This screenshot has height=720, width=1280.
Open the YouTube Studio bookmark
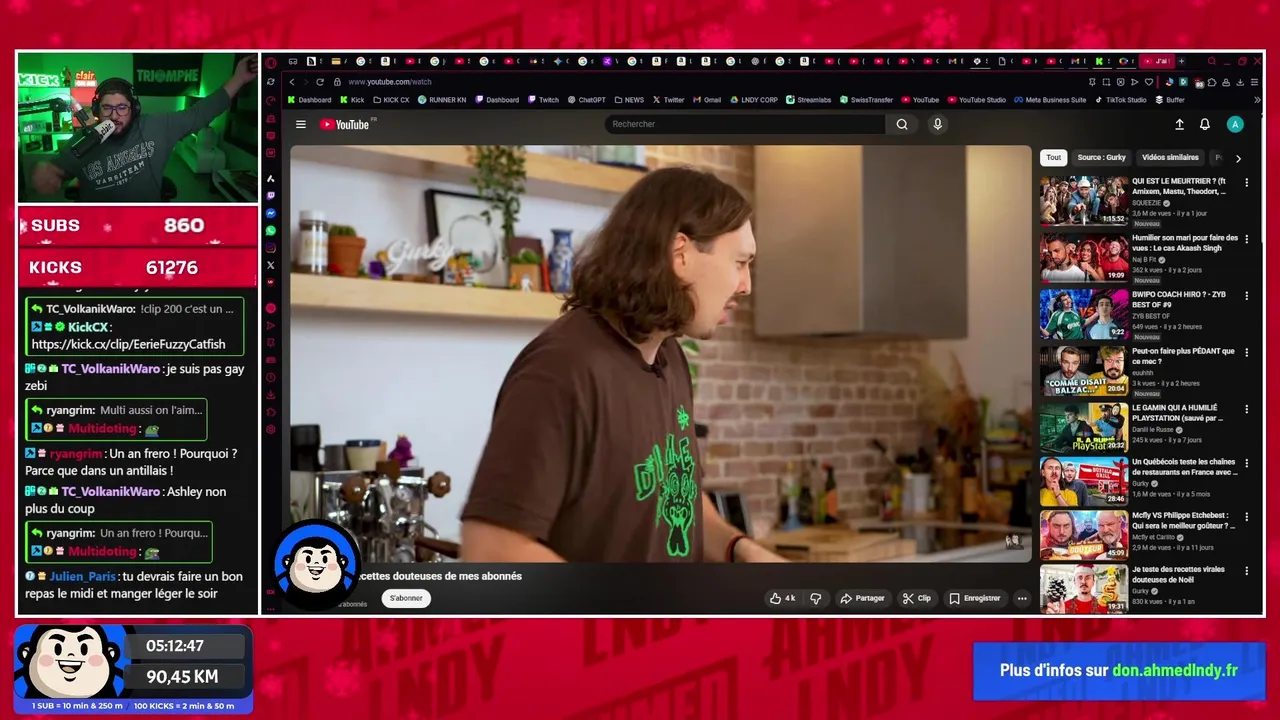pos(976,100)
